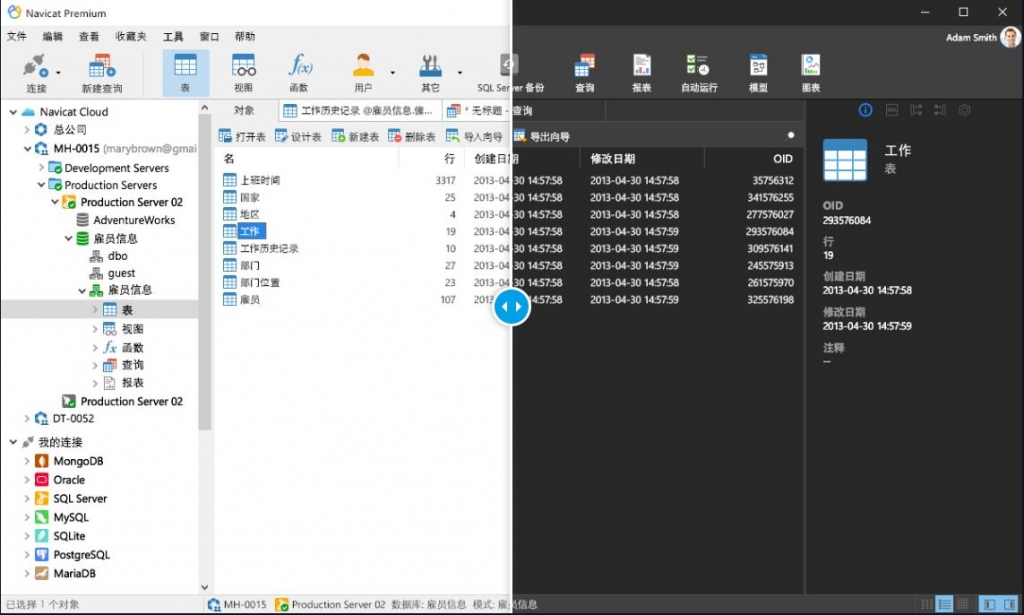The width and height of the screenshot is (1024, 615).
Task: Click the 删除表 button
Action: (412, 136)
